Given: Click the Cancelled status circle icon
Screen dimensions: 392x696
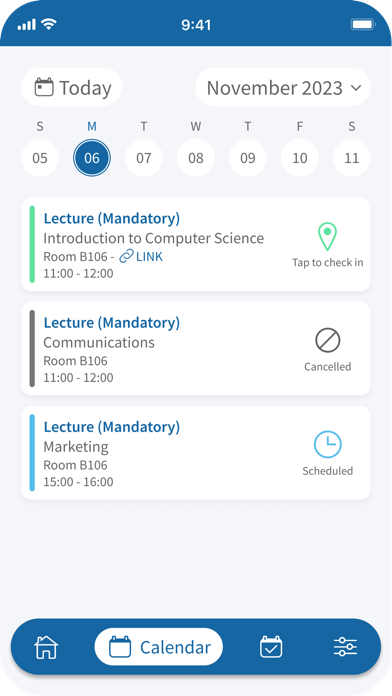Looking at the screenshot, I should pos(328,340).
